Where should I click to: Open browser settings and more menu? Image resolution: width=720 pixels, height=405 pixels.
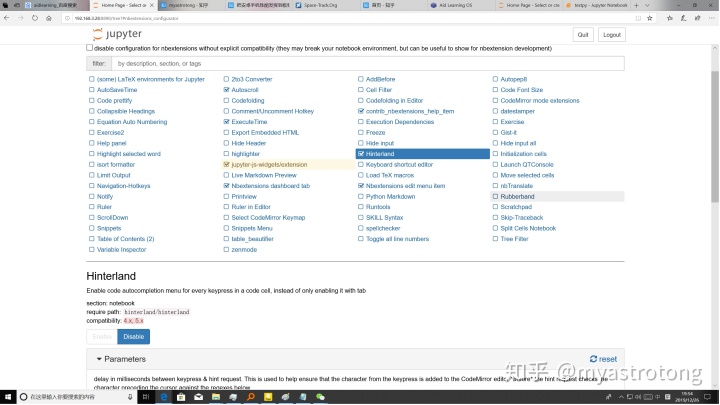coord(711,18)
